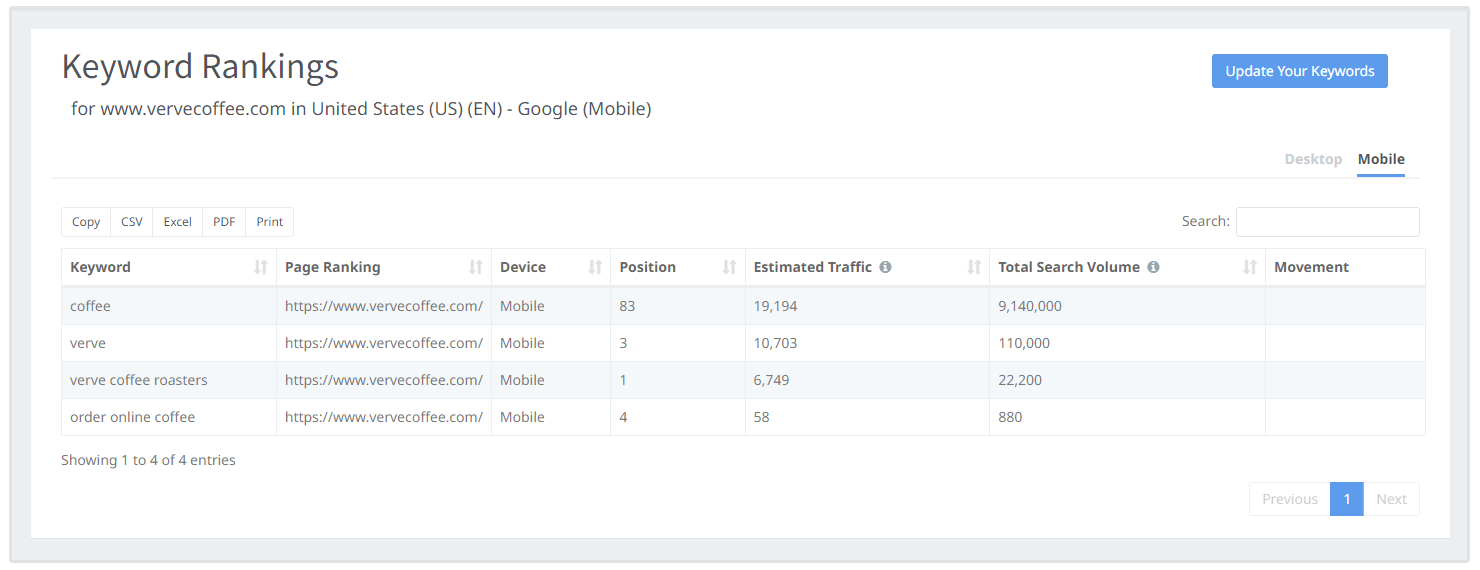Viewport: 1480px width, 570px height.
Task: Click the Keyword Rankings heading
Action: [200, 67]
